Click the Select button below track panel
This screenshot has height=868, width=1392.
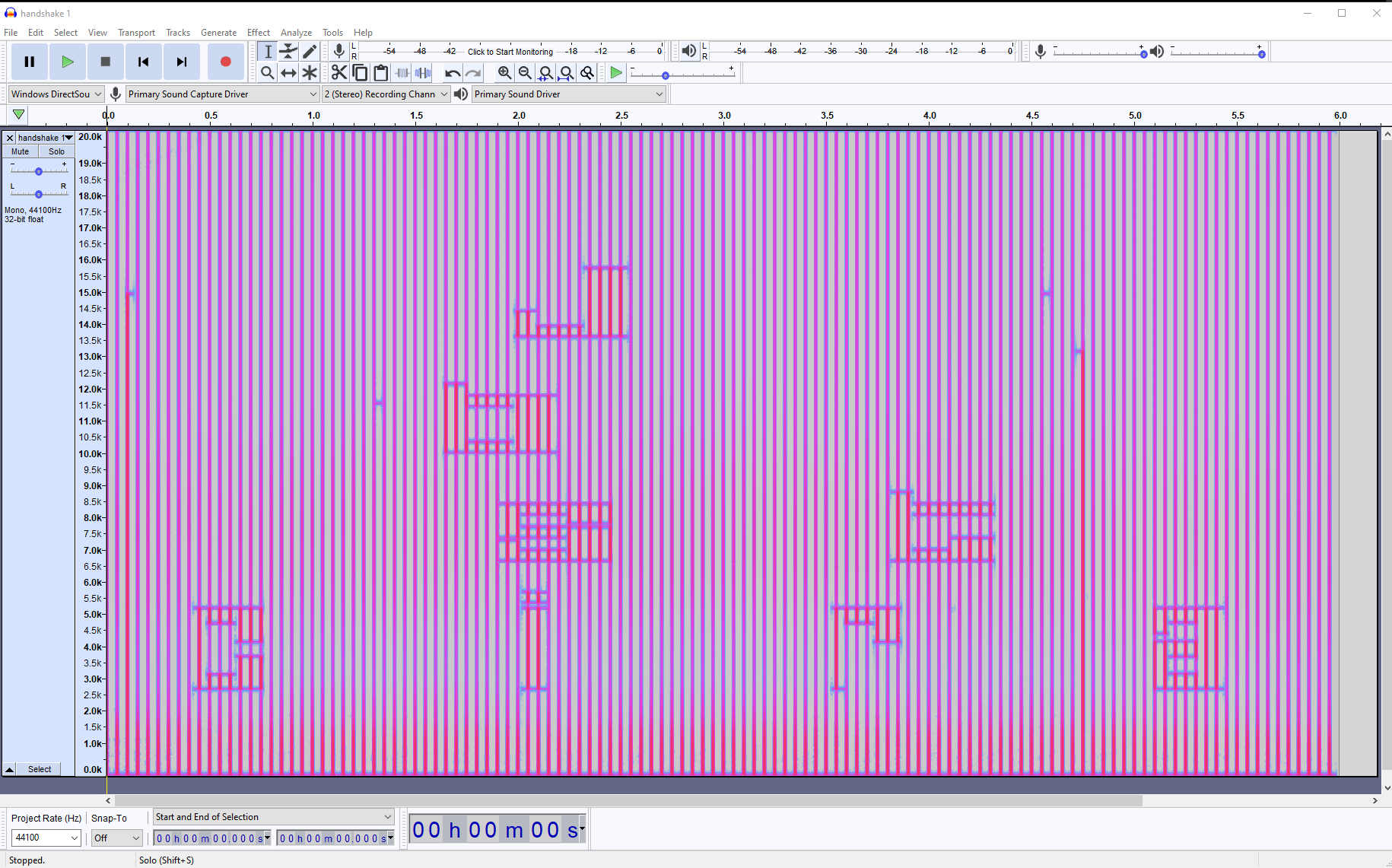click(x=40, y=769)
